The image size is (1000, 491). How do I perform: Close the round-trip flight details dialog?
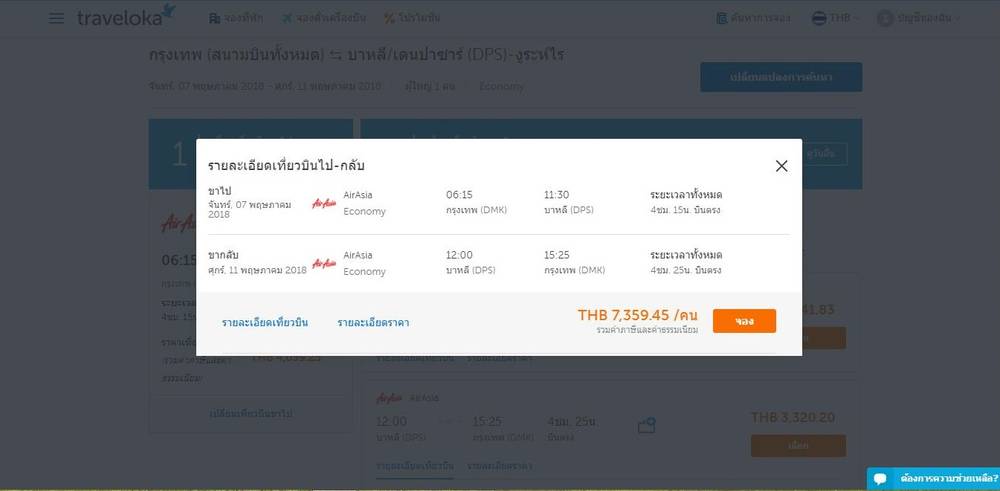pyautogui.click(x=781, y=166)
